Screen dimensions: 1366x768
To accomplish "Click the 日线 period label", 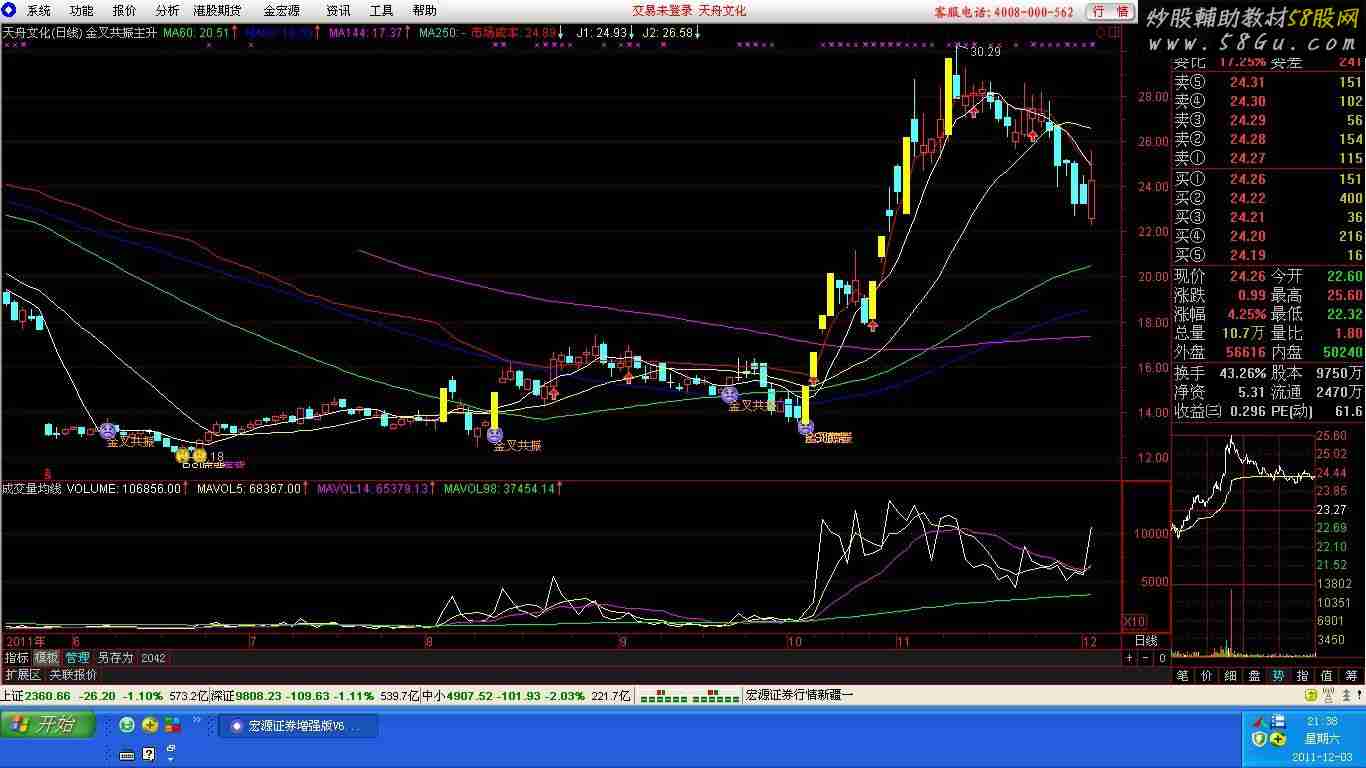I will (1146, 641).
